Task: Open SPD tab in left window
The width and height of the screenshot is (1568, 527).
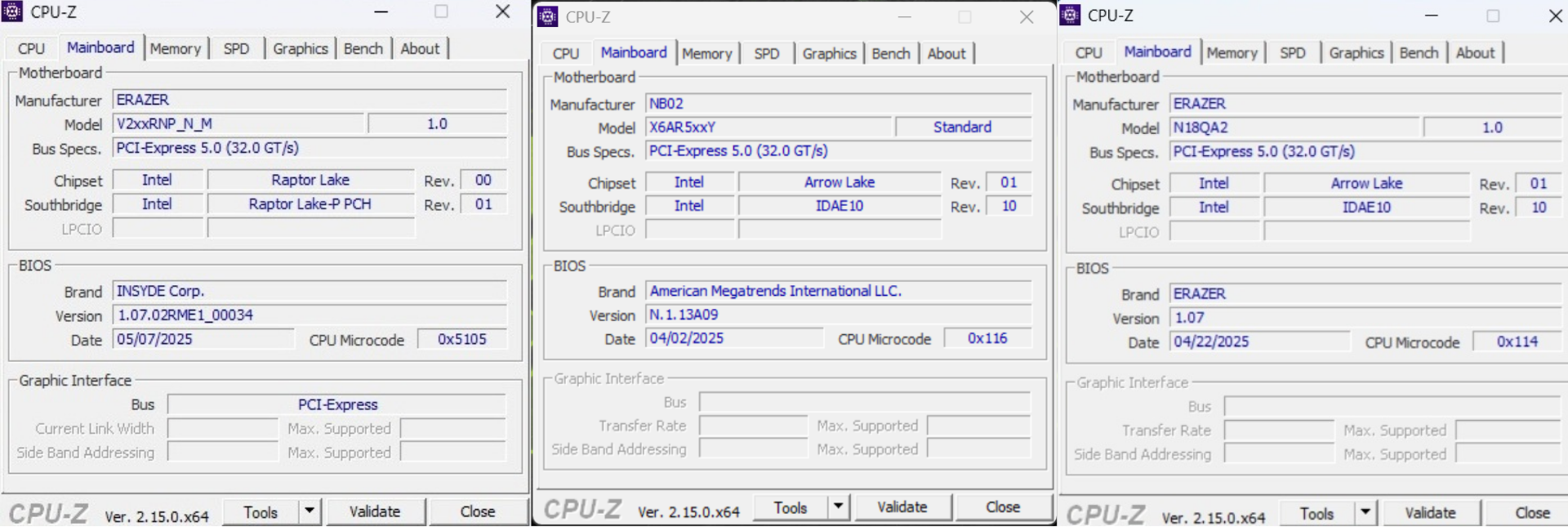Action: tap(236, 48)
